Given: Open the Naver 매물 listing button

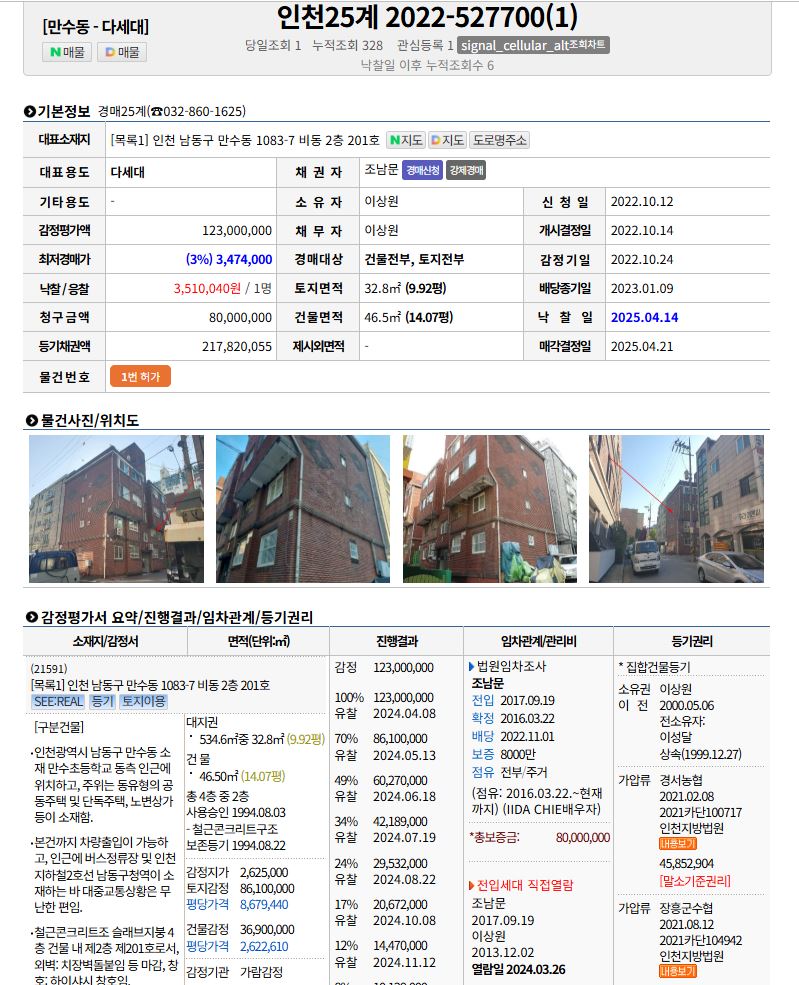Looking at the screenshot, I should tap(67, 52).
